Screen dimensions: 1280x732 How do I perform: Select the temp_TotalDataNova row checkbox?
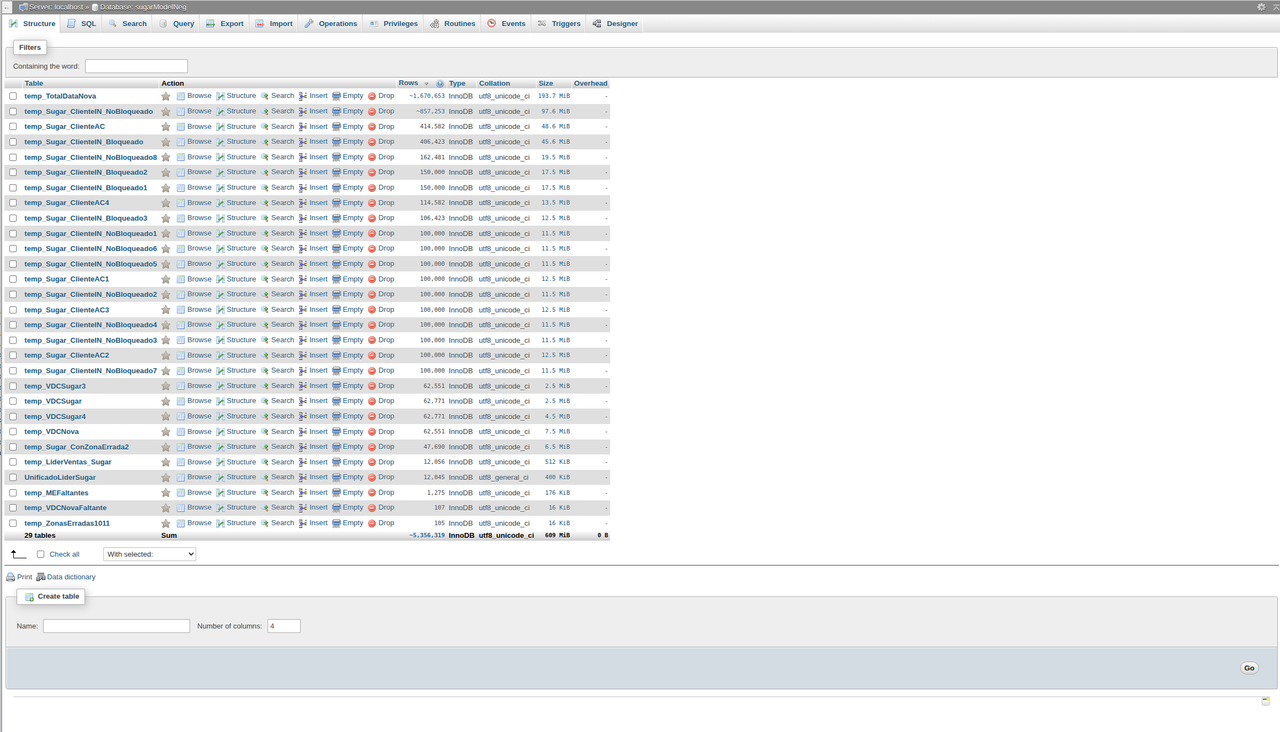12,96
